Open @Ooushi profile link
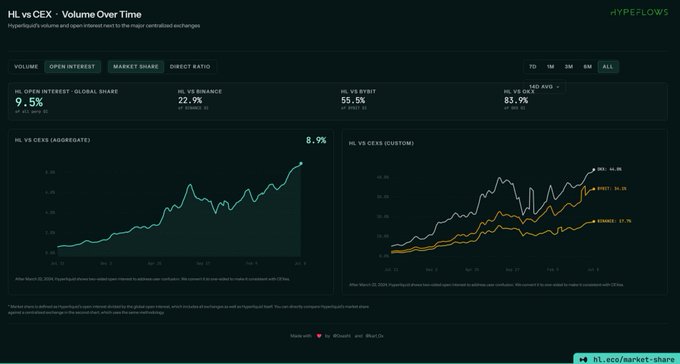Viewport: 680px width, 364px height. click(342, 336)
